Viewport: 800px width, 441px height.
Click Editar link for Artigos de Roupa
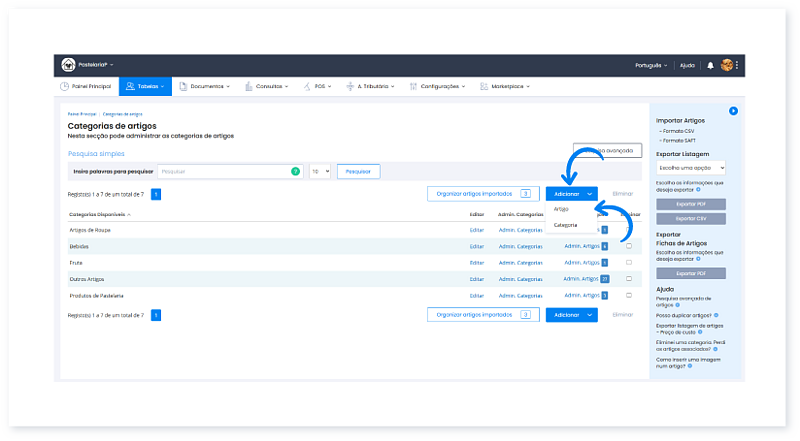(x=476, y=230)
